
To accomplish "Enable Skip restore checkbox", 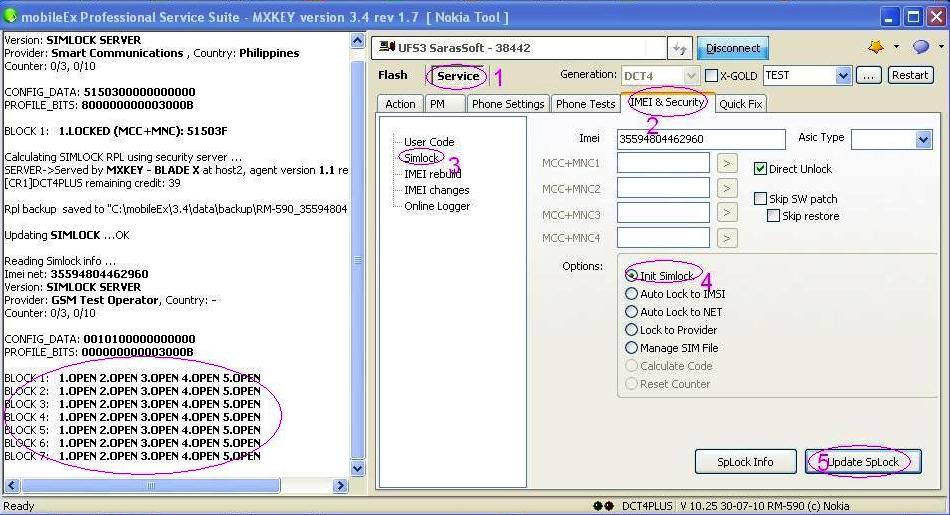I will click(x=773, y=216).
